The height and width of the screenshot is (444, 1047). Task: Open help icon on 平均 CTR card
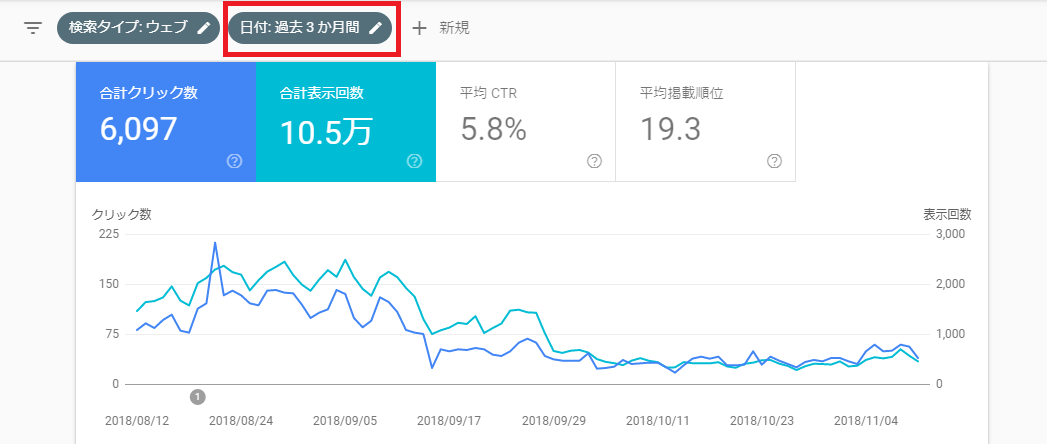pos(594,161)
